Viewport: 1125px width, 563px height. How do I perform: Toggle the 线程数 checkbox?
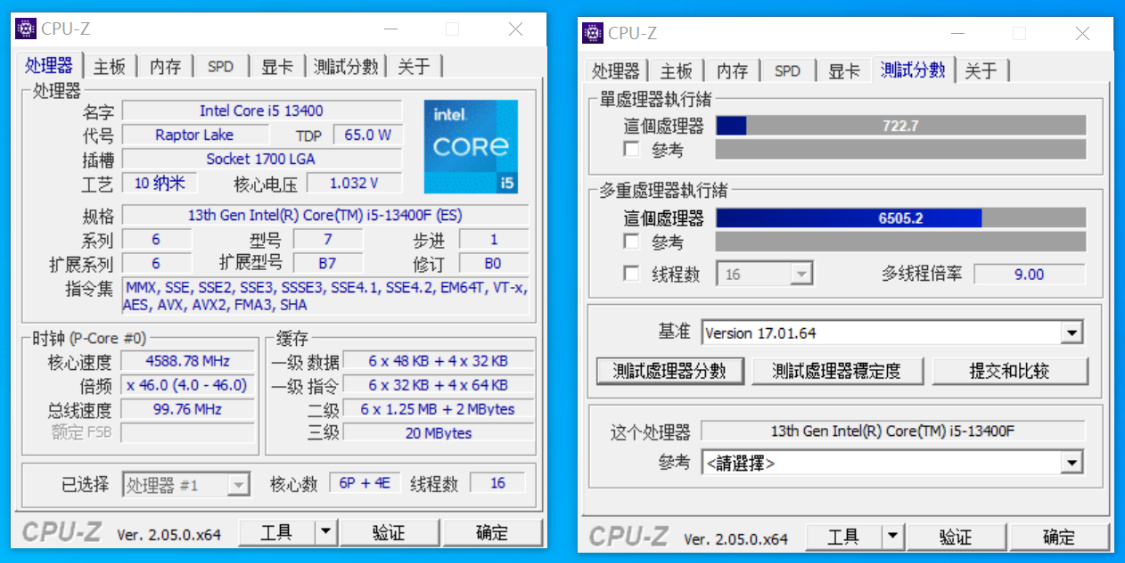631,274
